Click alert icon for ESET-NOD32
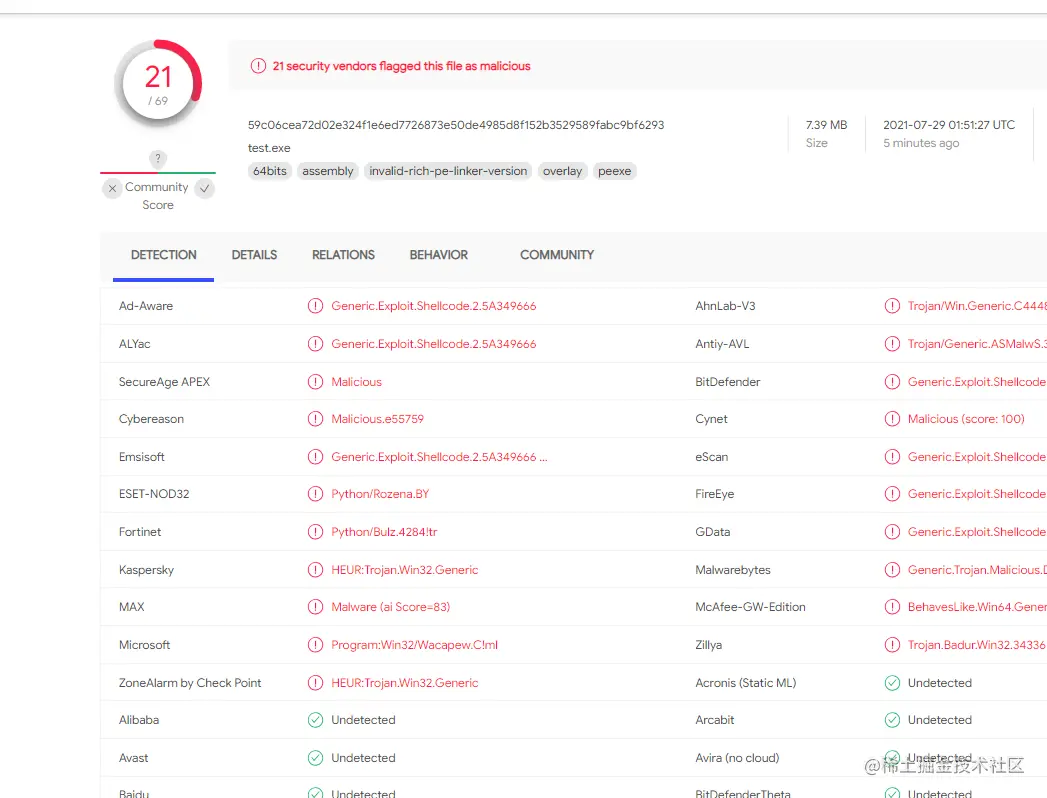Image resolution: width=1047 pixels, height=798 pixels. pos(315,493)
